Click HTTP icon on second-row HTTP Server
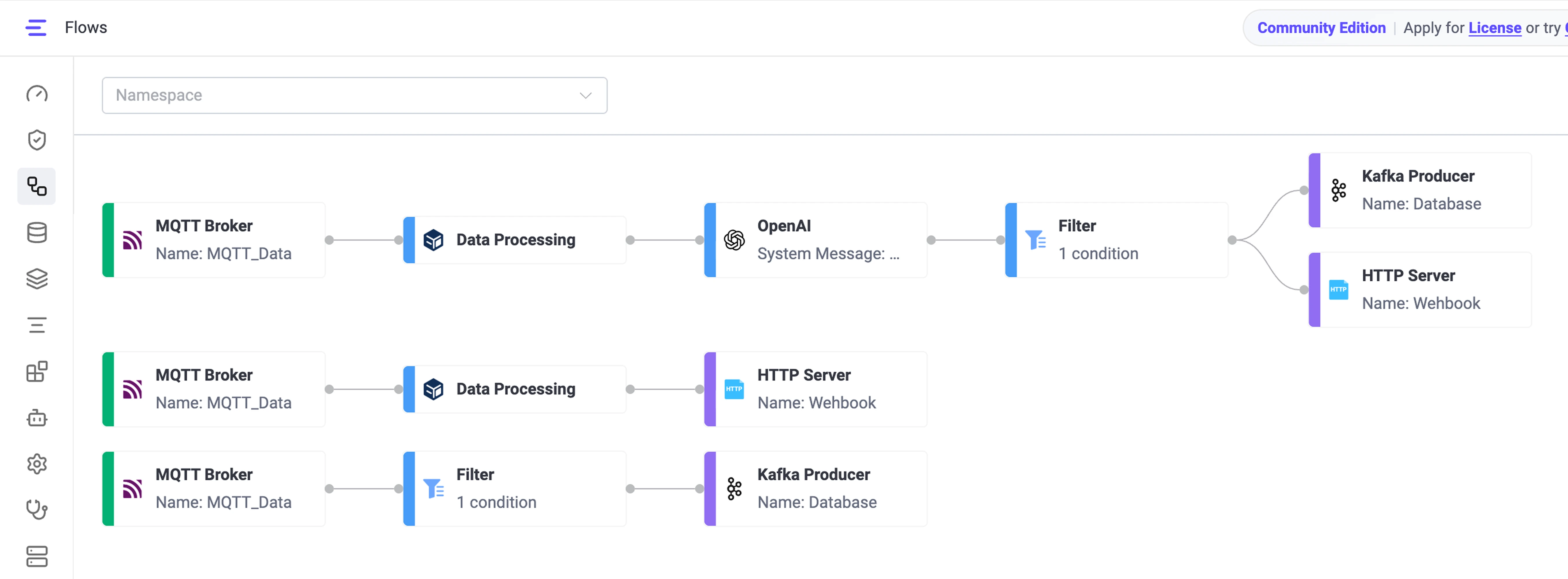This screenshot has width=1568, height=579. click(x=734, y=389)
